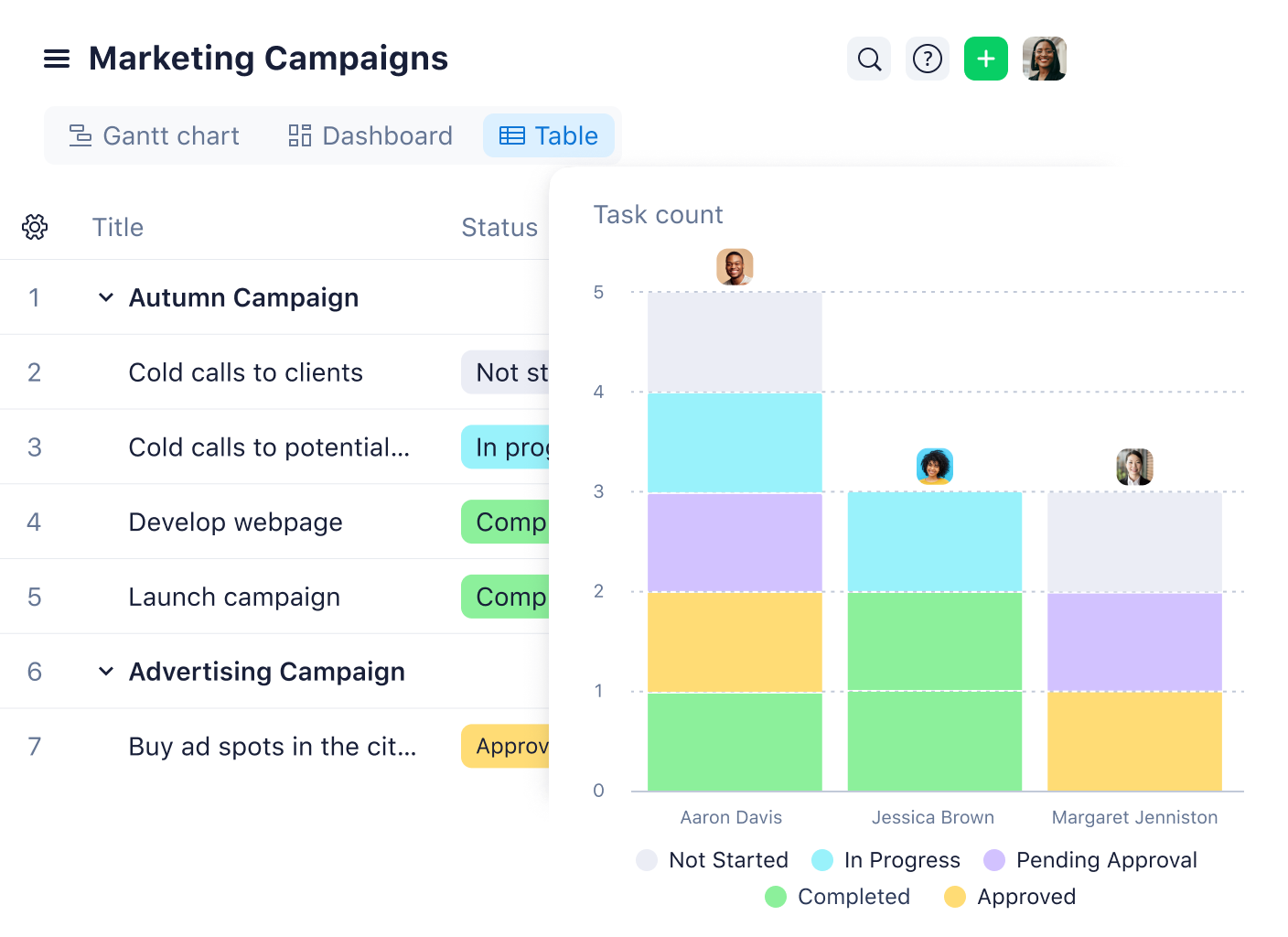The width and height of the screenshot is (1288, 937).
Task: Click Margaret Jenniston's avatar above chart
Action: click(1134, 467)
